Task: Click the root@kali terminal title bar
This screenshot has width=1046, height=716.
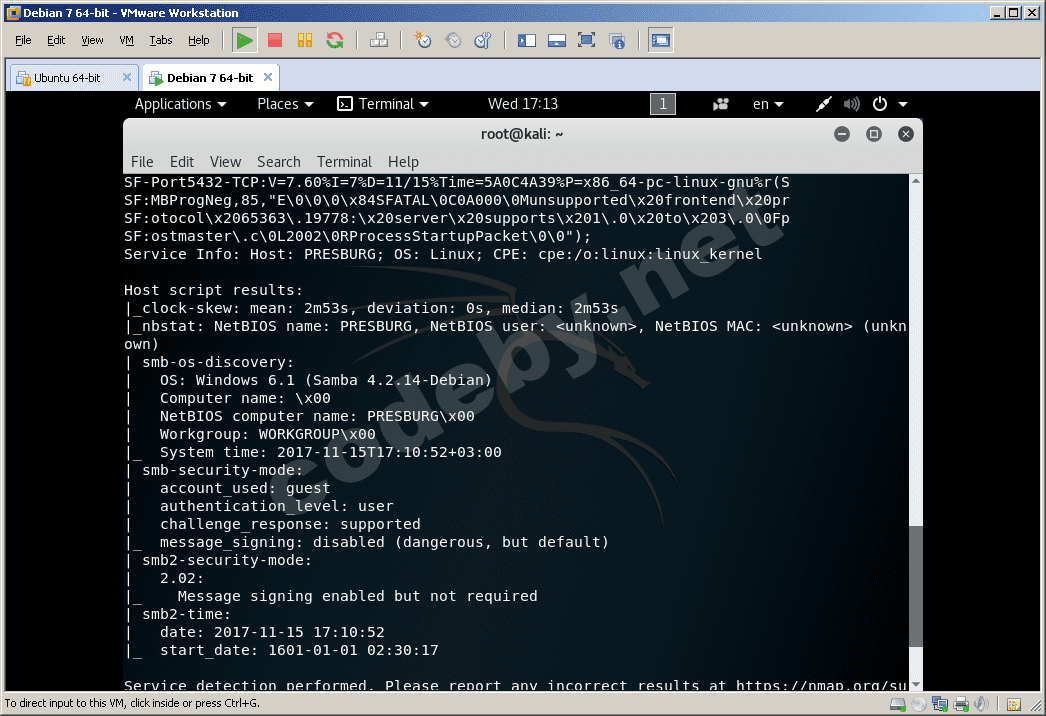Action: [x=522, y=134]
